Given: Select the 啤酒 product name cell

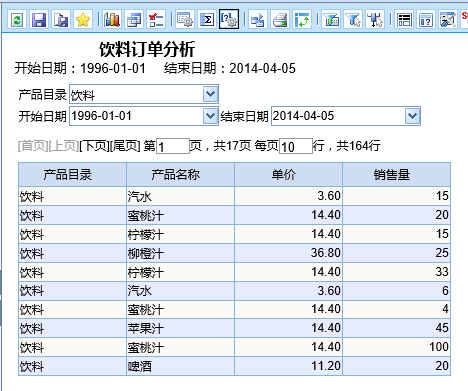Looking at the screenshot, I should pos(180,366).
